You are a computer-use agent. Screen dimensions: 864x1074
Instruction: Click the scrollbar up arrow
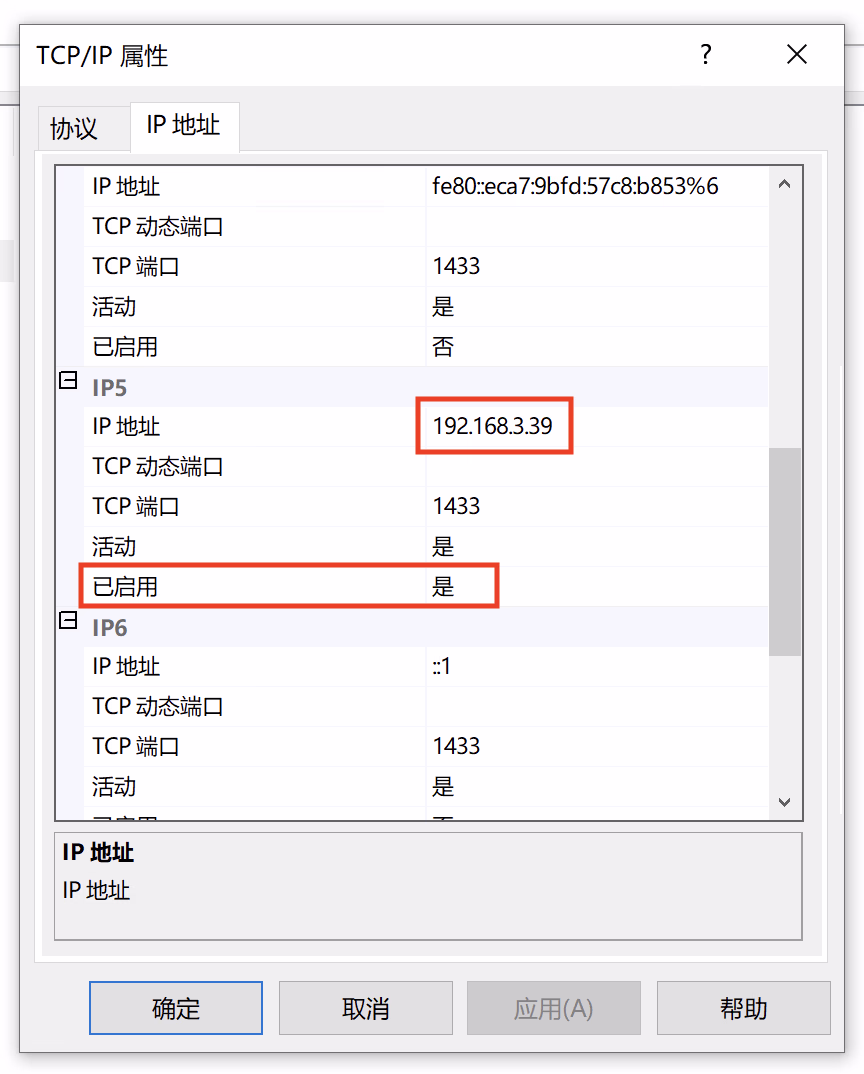coord(784,185)
